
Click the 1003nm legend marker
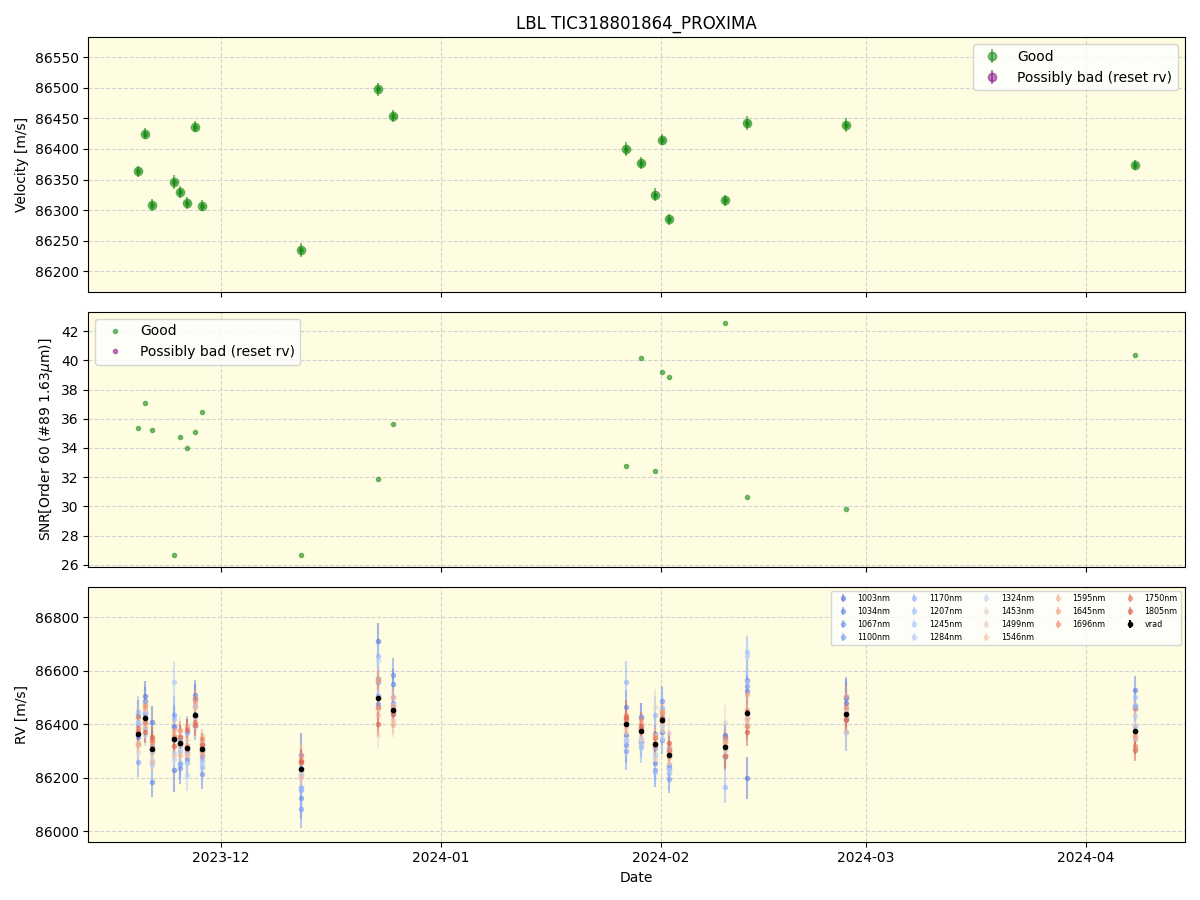pyautogui.click(x=843, y=598)
